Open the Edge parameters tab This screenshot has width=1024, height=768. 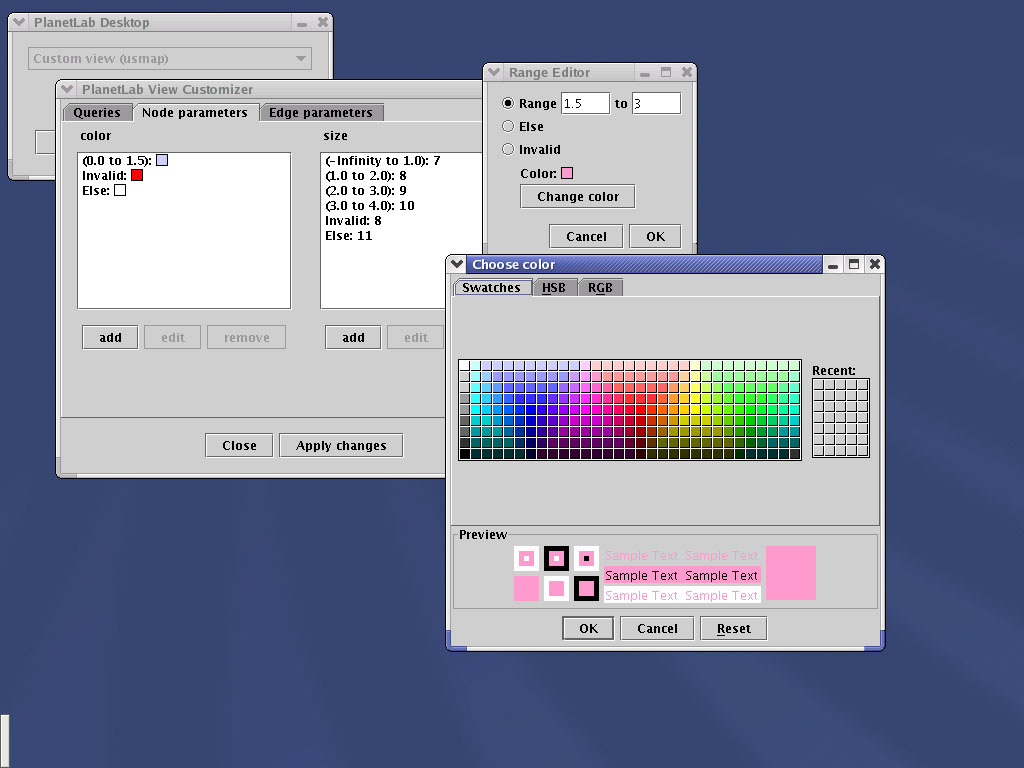coord(320,113)
